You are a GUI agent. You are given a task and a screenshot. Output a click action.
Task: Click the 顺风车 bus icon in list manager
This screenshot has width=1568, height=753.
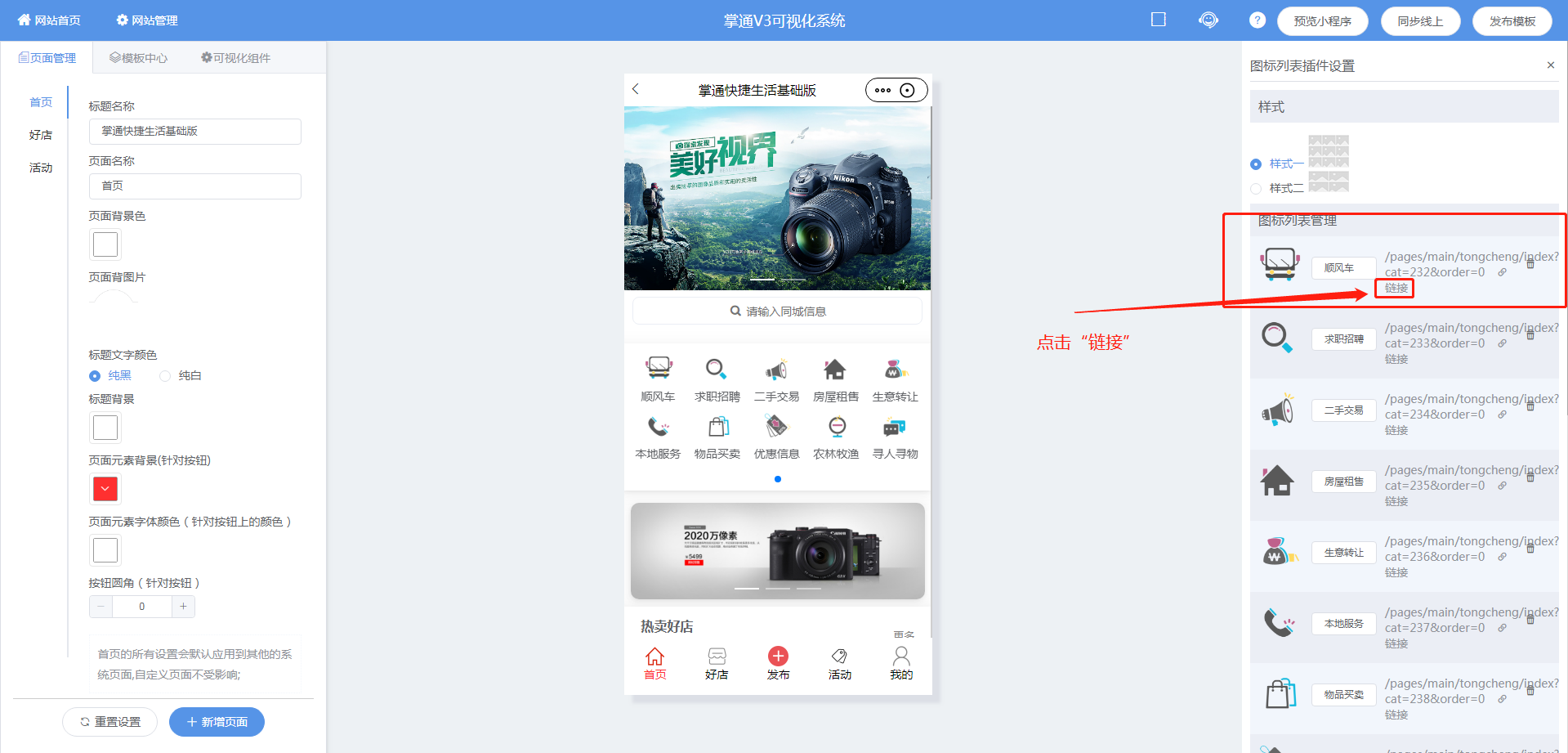(1280, 264)
